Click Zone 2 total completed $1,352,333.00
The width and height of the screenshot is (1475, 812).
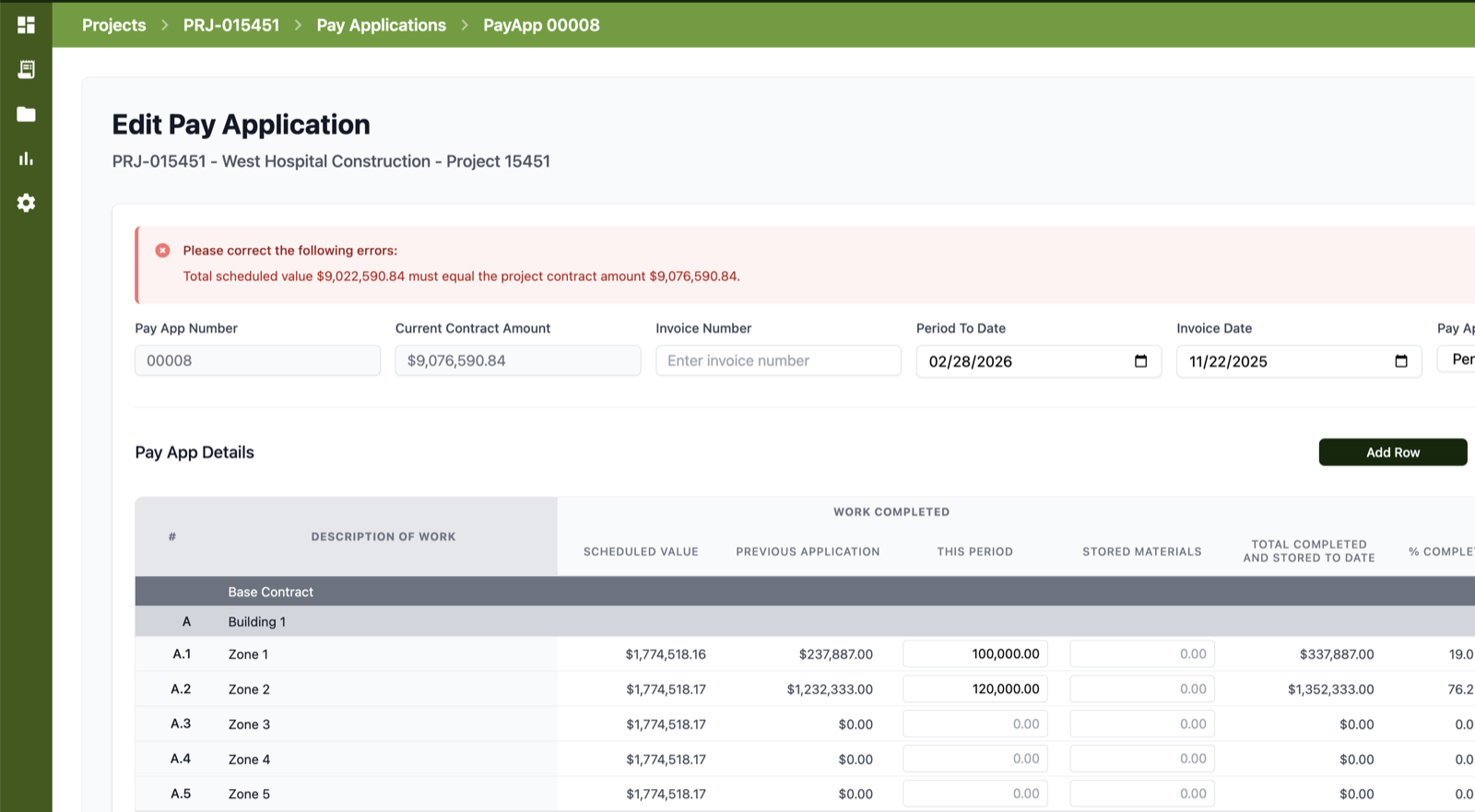pos(1331,689)
